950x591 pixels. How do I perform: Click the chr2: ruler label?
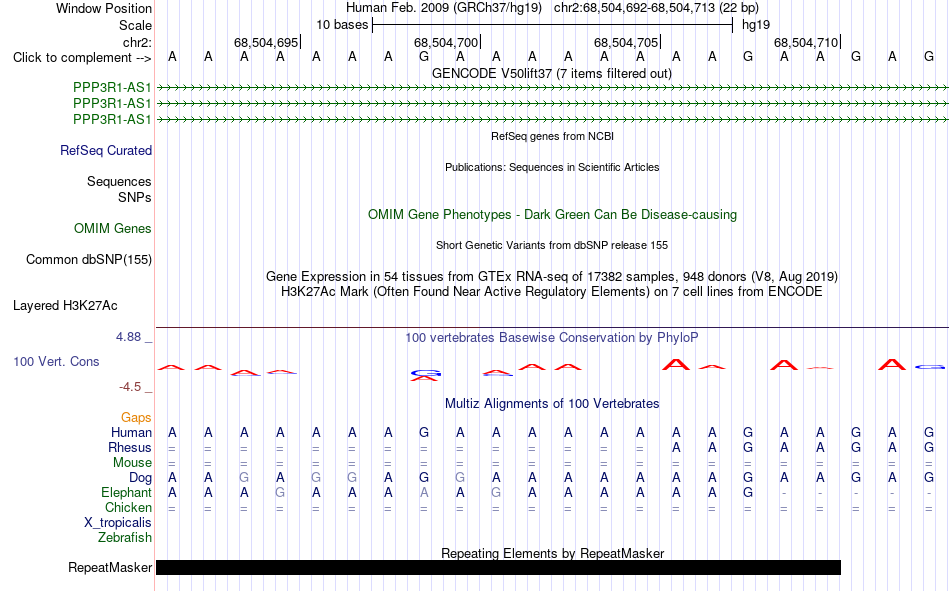tap(137, 42)
